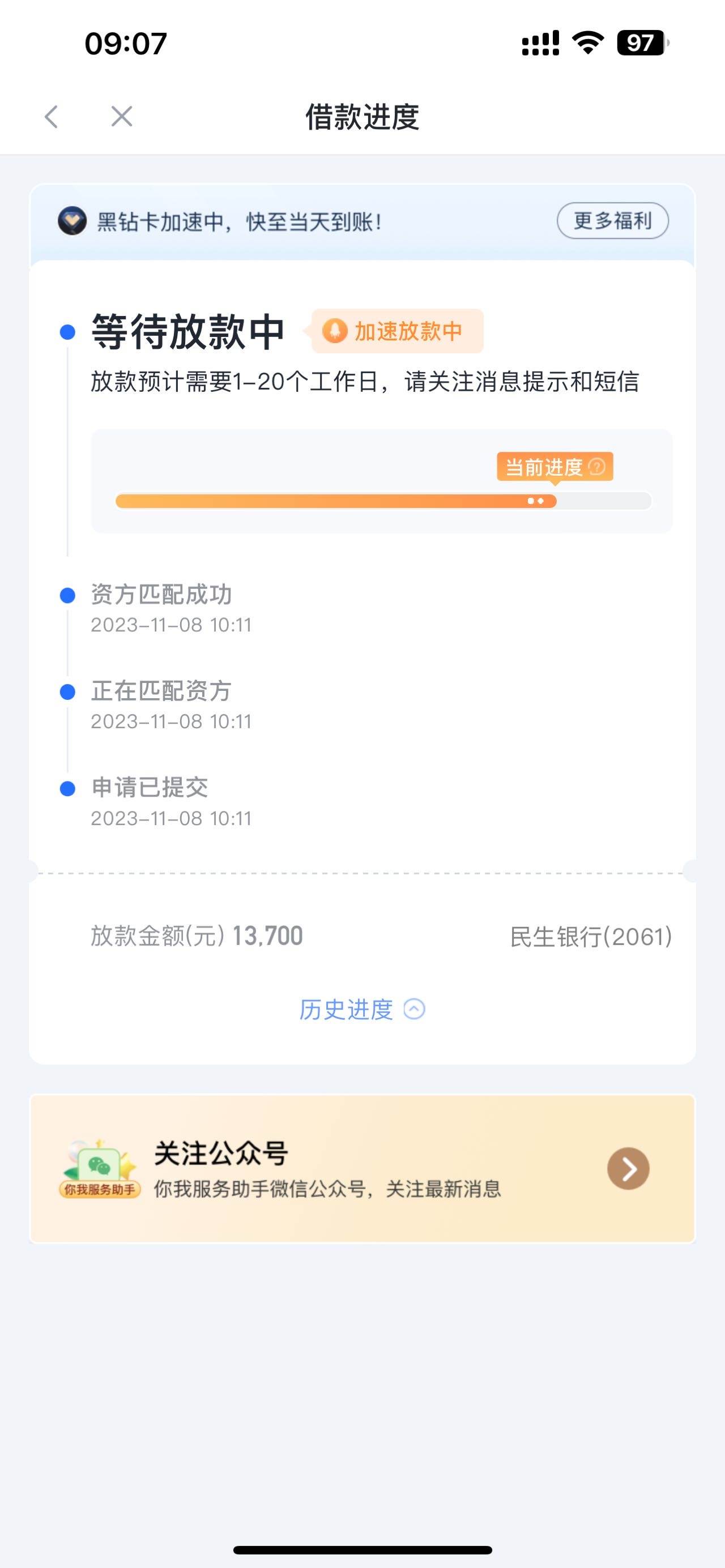Tap the battery indicator in status bar

pos(643,43)
